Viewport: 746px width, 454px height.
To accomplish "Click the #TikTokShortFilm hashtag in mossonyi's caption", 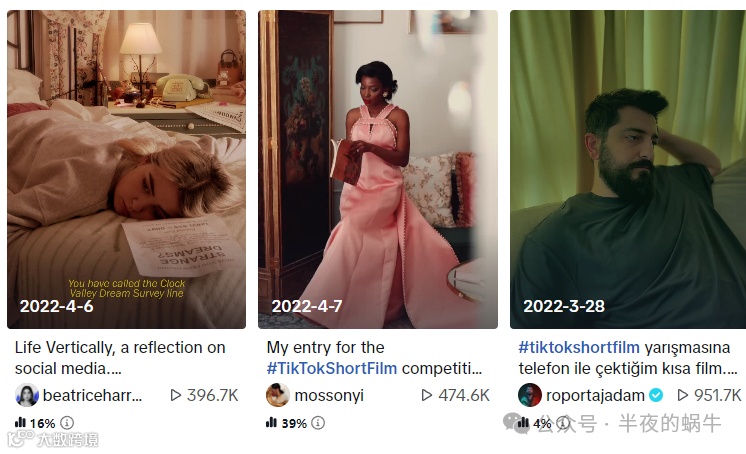I will coord(332,368).
